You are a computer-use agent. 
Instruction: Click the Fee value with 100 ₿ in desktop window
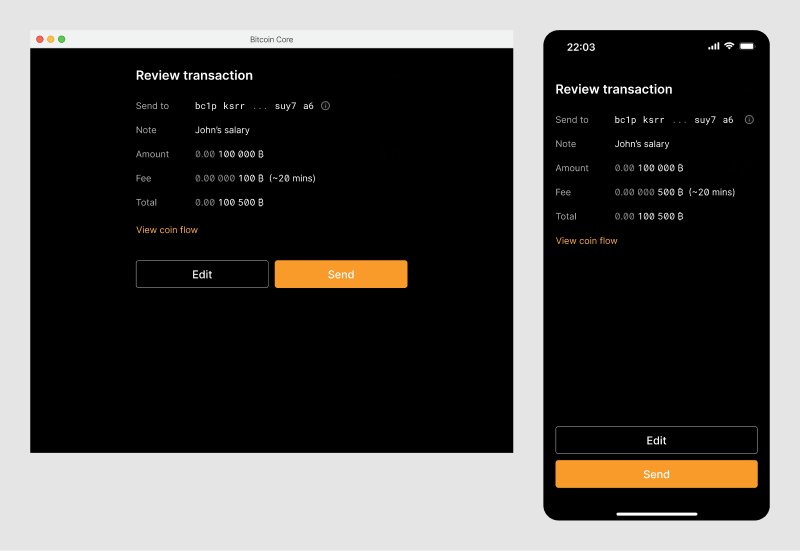tap(255, 179)
